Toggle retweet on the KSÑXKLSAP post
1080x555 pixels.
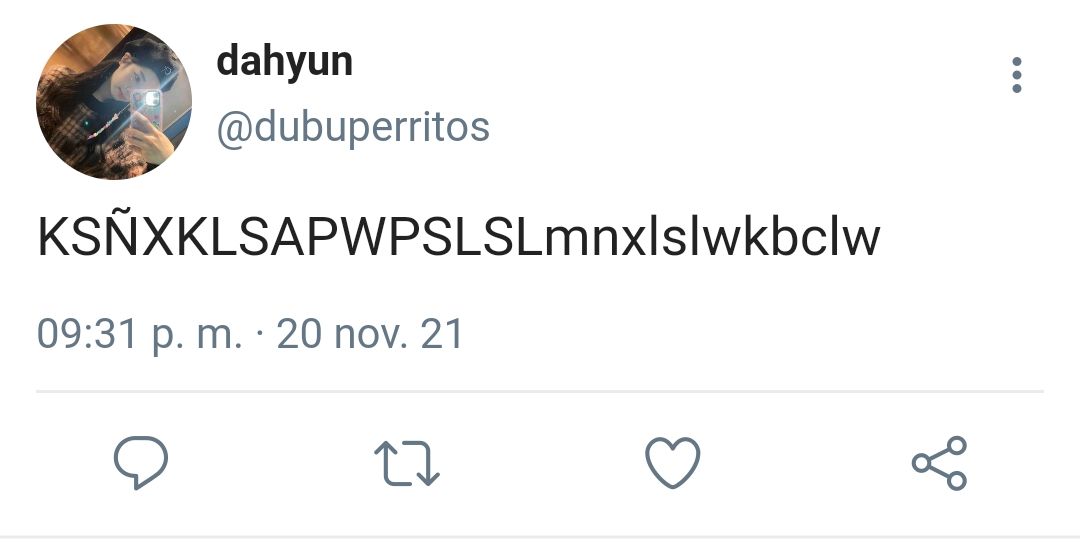(406, 463)
